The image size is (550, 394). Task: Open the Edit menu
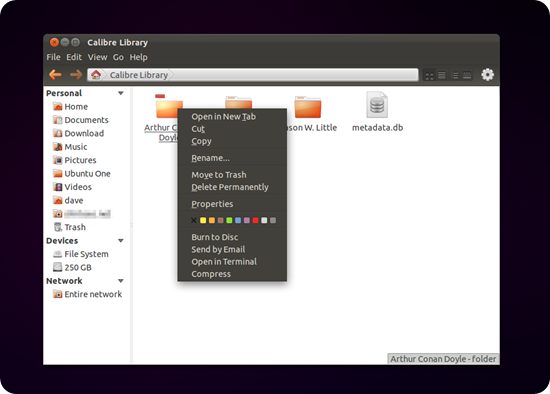click(x=74, y=57)
